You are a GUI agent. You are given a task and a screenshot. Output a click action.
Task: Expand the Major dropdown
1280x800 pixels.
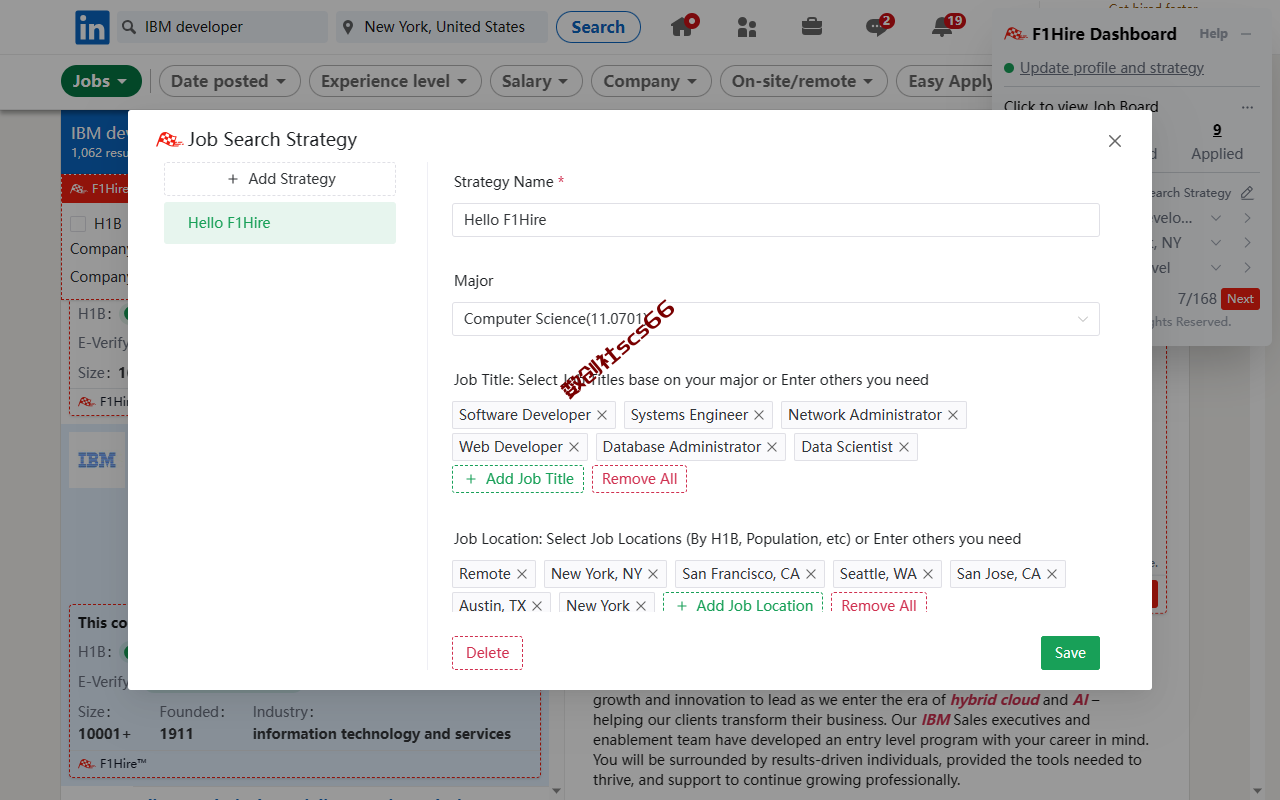[776, 319]
